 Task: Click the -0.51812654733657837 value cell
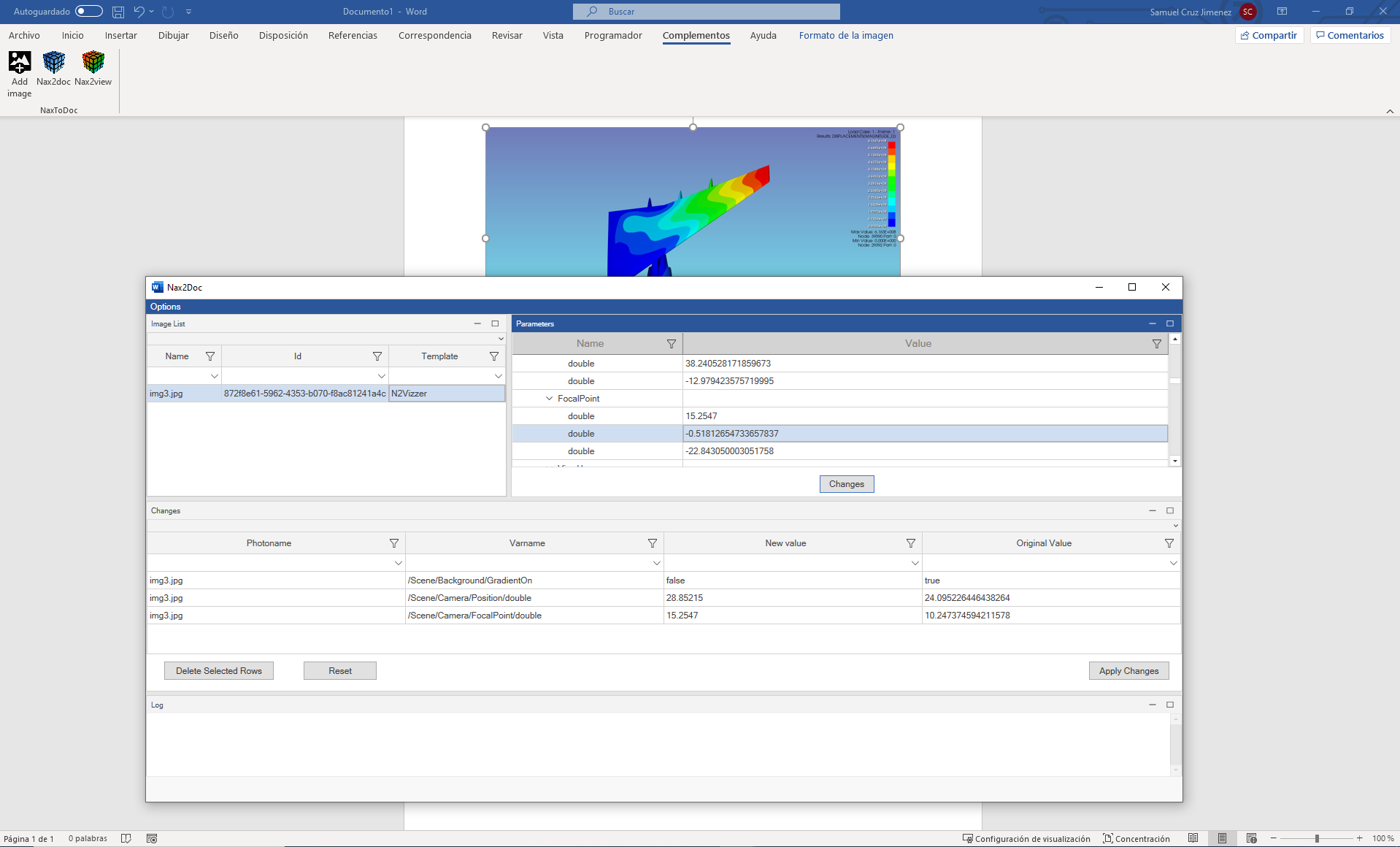pyautogui.click(x=925, y=434)
